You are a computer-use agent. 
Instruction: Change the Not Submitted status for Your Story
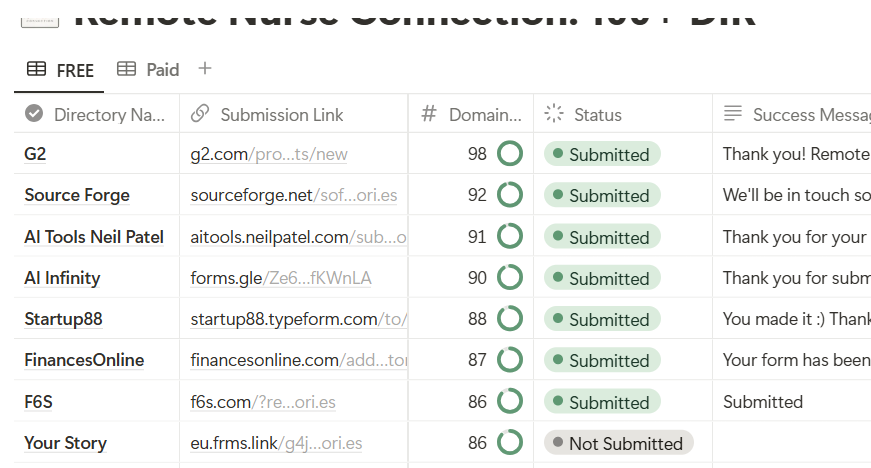(618, 443)
